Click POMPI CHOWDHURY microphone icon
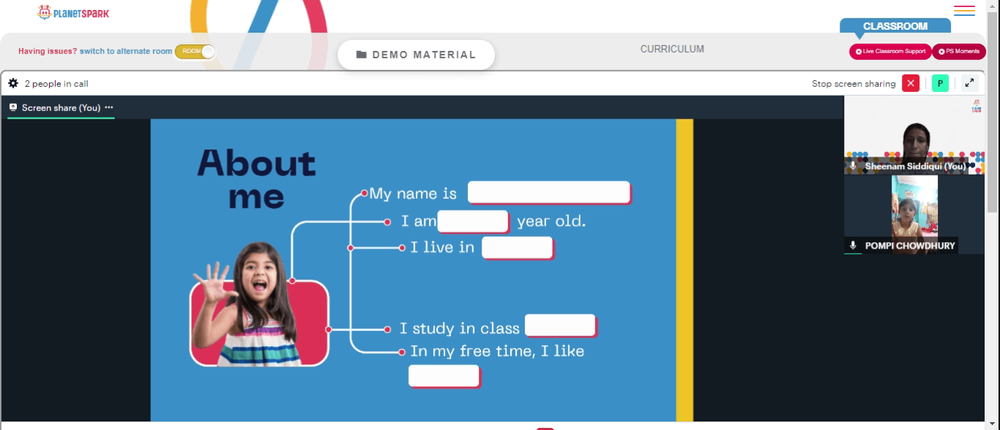This screenshot has height=430, width=1000. coord(853,246)
